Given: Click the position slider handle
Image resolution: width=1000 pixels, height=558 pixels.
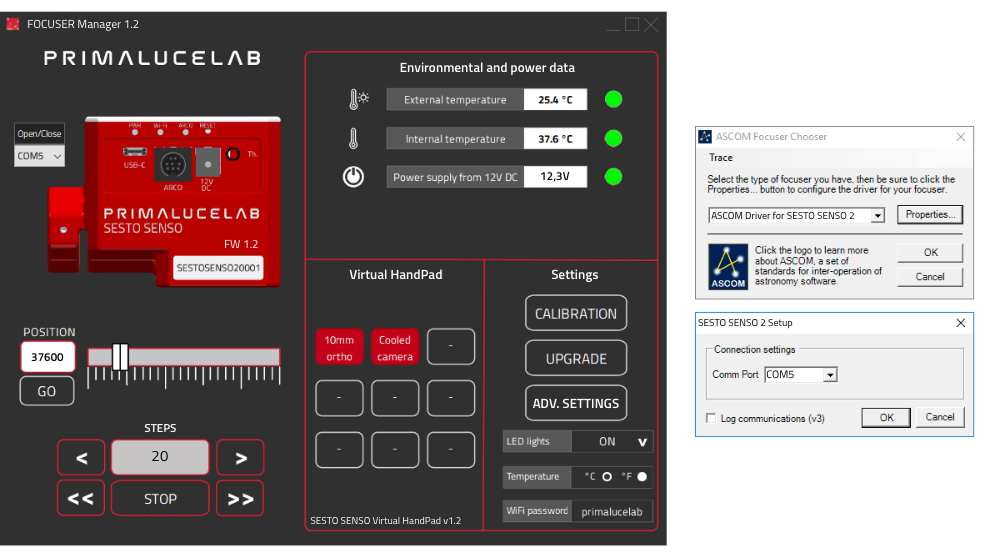Looking at the screenshot, I should click(x=120, y=356).
